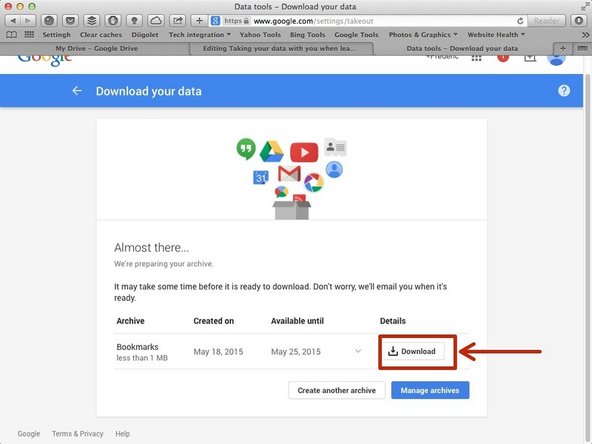Expand the Bookmarks archive details chevron
The height and width of the screenshot is (444, 592).
pos(358,351)
